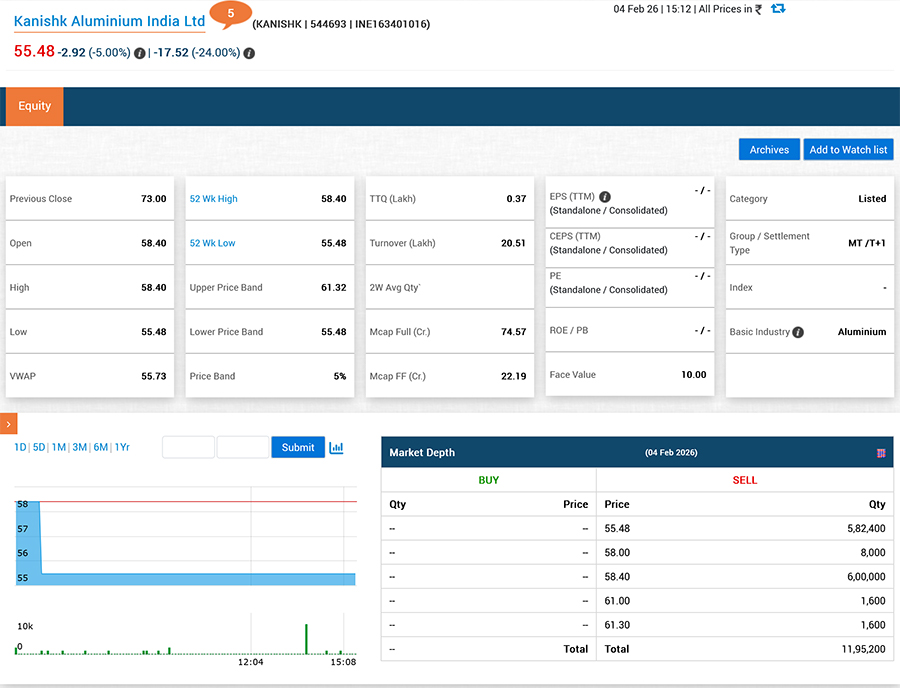Click the circled 5 badge near company name

[229, 15]
